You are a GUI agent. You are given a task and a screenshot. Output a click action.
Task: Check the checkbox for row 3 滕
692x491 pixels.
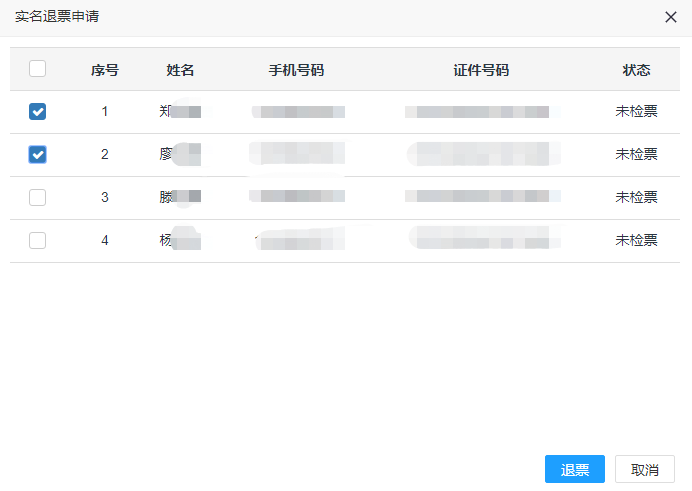point(38,197)
